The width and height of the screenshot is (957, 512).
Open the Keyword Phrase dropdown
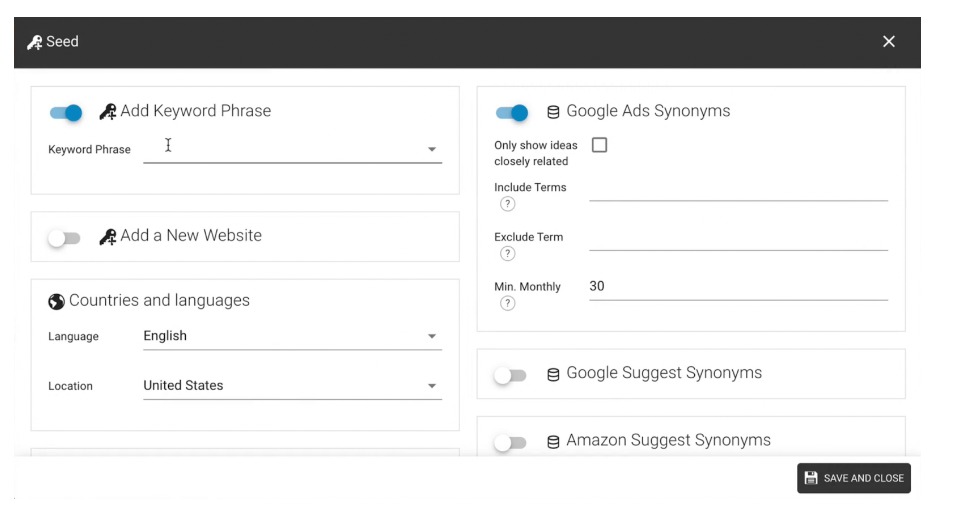(431, 149)
